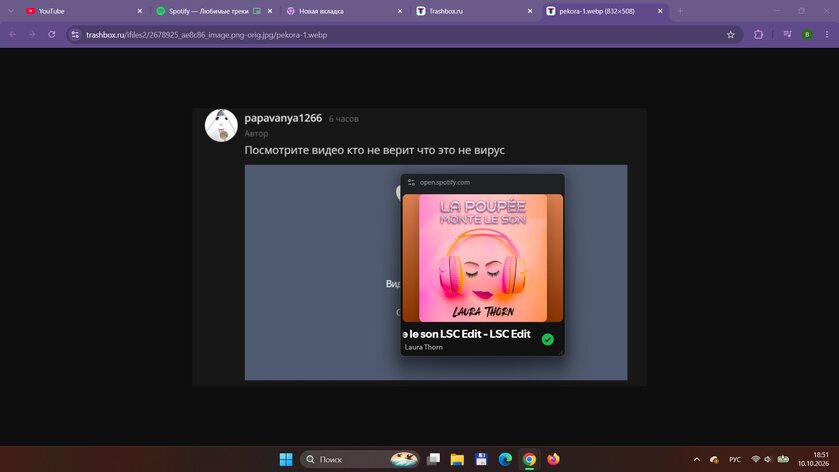Switch input language via РУС indicator

click(735, 459)
